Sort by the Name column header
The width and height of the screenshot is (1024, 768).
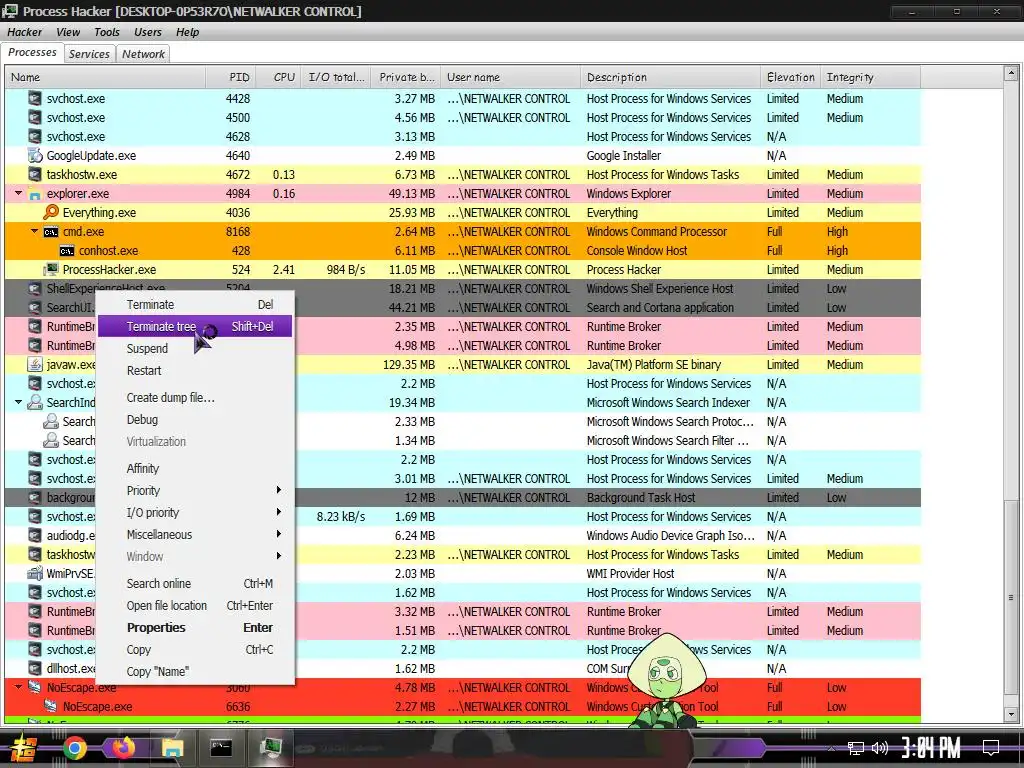point(105,77)
